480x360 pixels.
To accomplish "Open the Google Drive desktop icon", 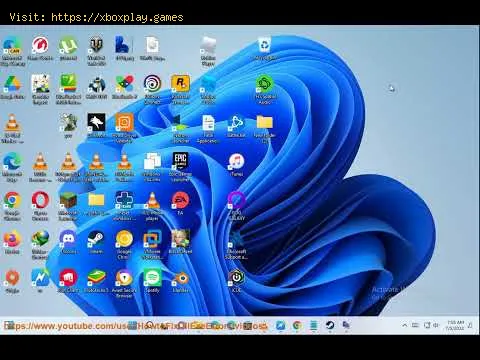I will (x=12, y=87).
